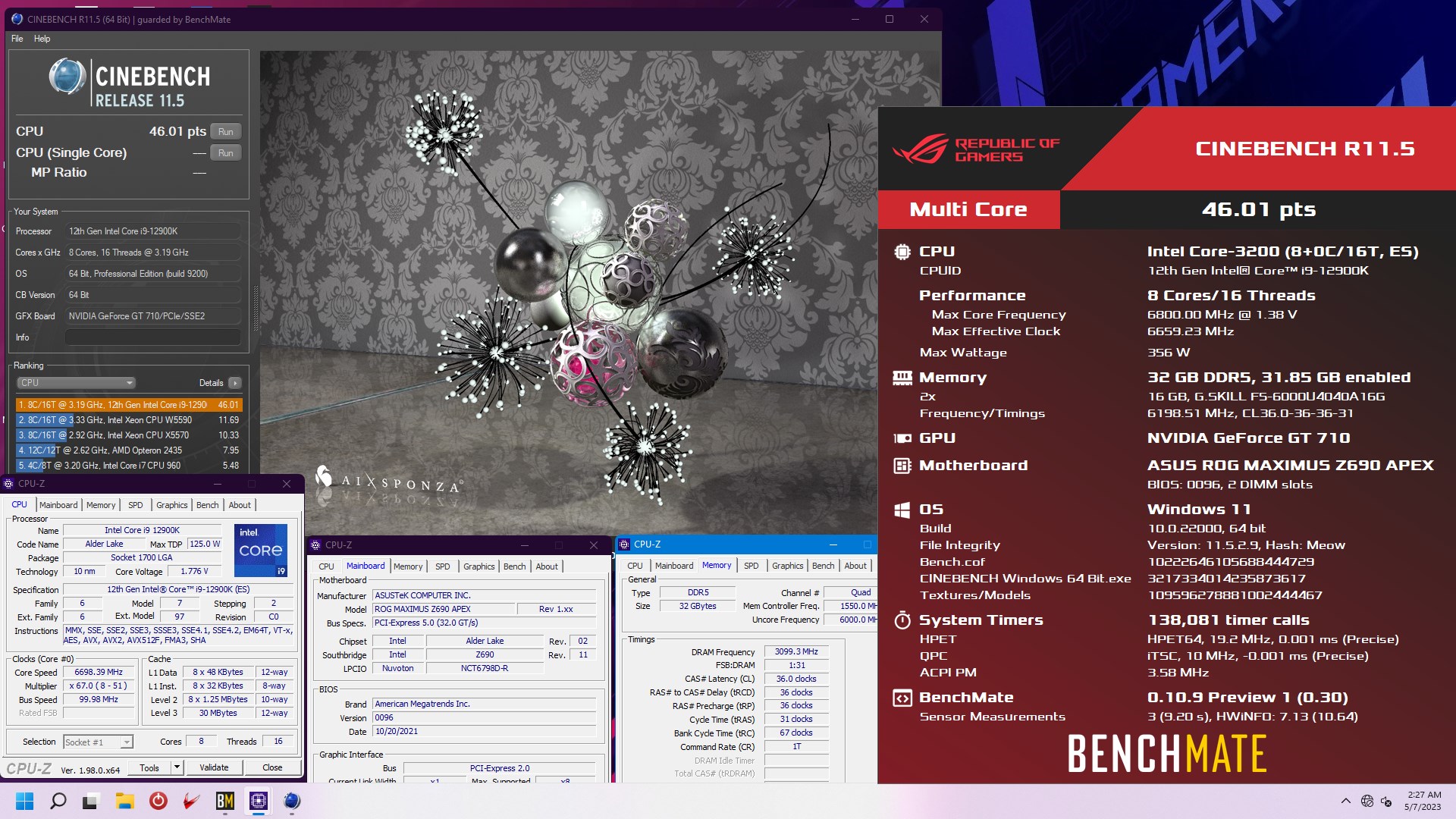Viewport: 1456px width, 819px height.
Task: Click the Core Speed value 6698.39 MHz
Action: [99, 673]
